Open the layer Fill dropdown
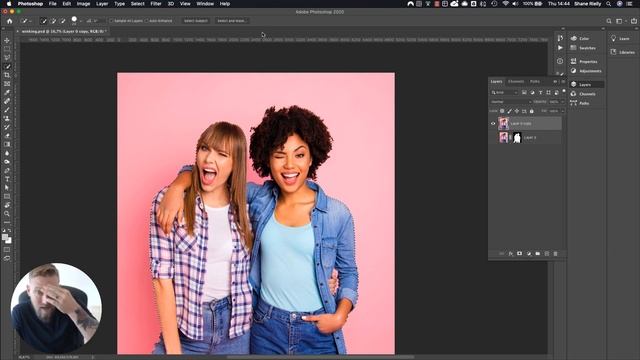This screenshot has width=640, height=360. click(x=562, y=111)
